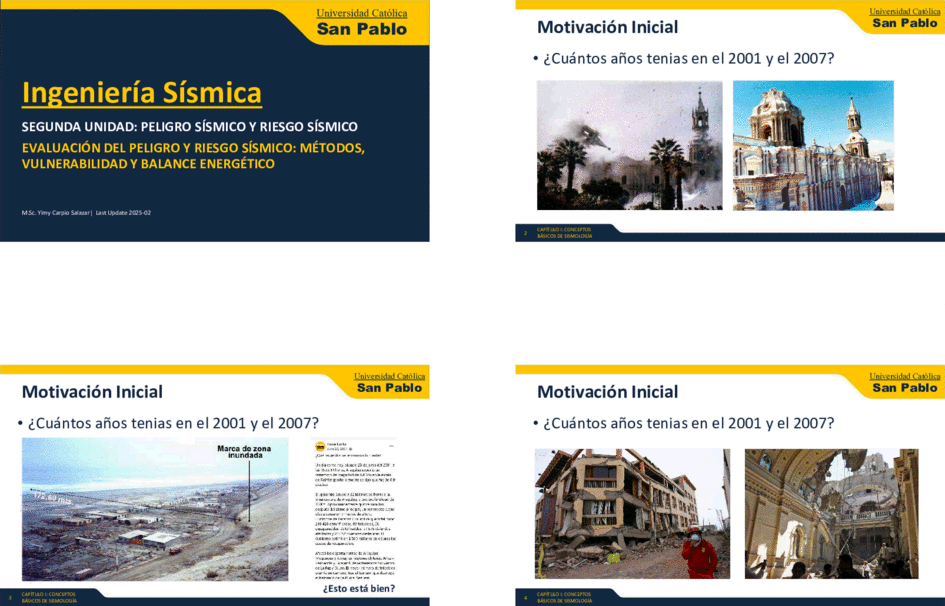Click the "¿Esto está bien?" text
The image size is (945, 606).
tap(359, 589)
